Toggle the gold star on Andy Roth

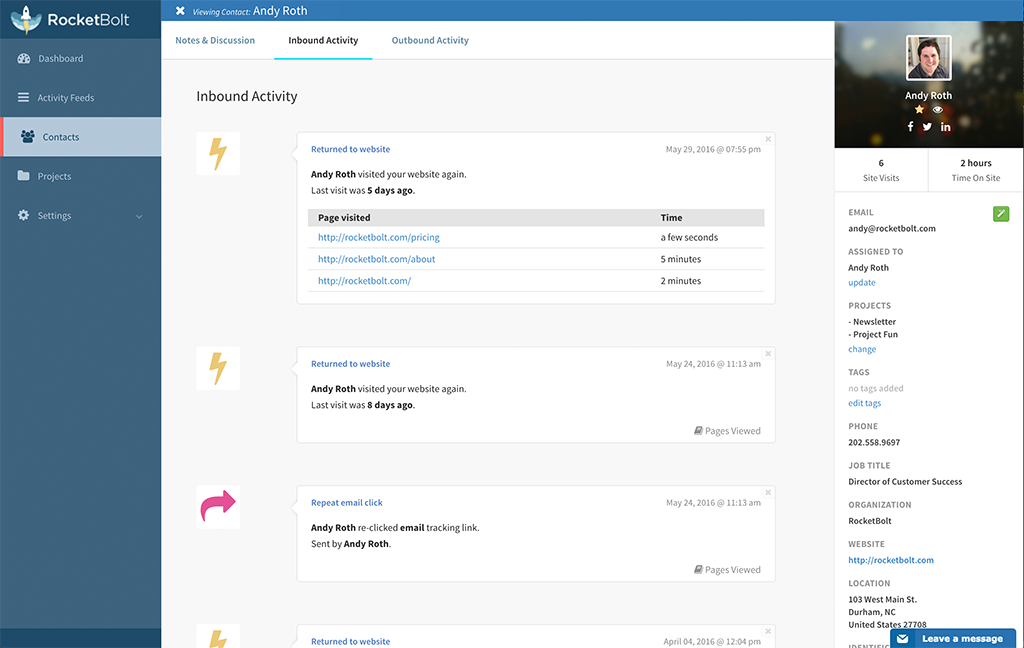[x=920, y=109]
